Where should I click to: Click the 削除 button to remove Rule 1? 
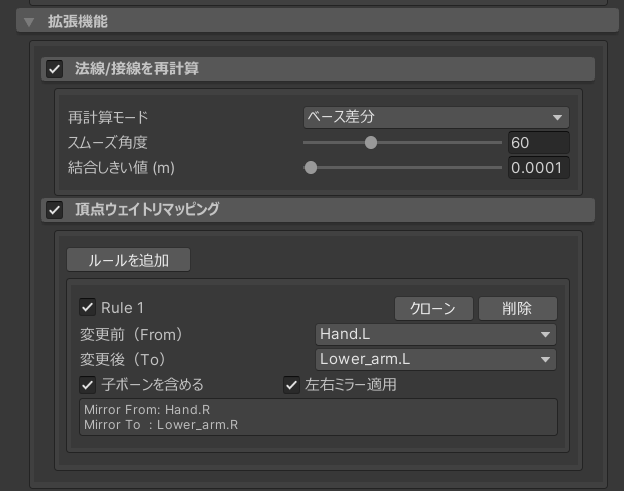pos(517,308)
